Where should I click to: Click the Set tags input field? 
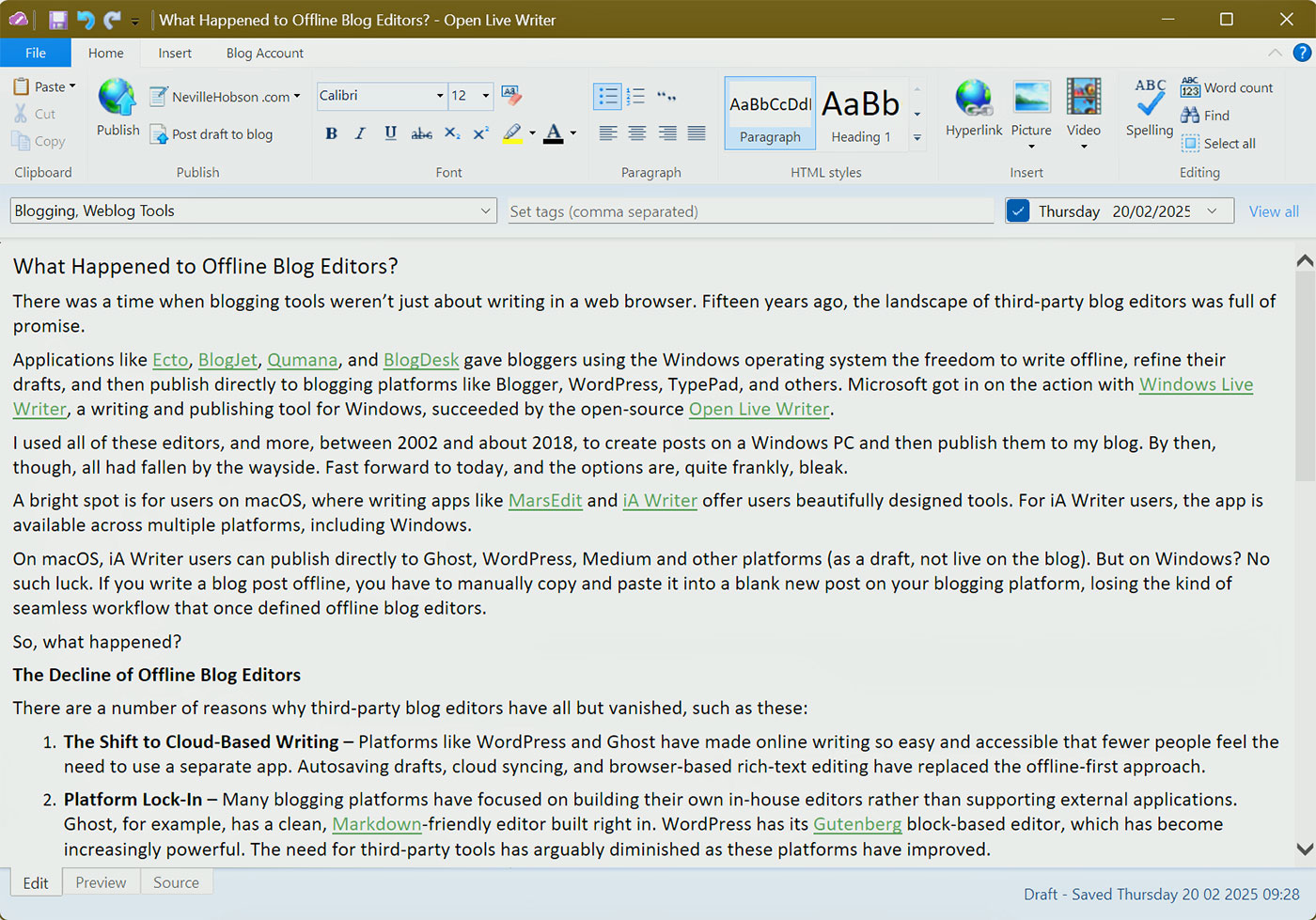click(x=749, y=211)
